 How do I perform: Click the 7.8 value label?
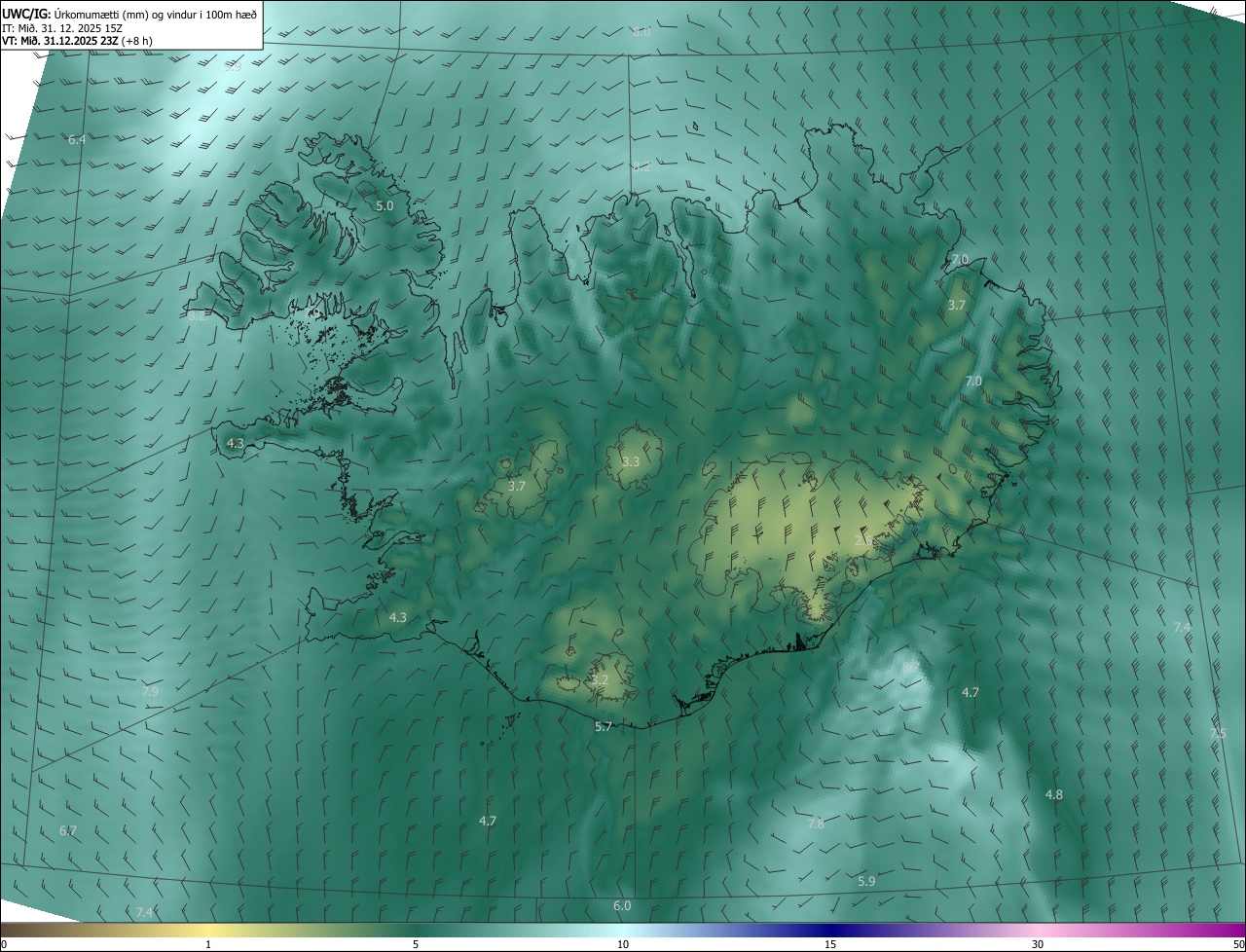(x=816, y=824)
